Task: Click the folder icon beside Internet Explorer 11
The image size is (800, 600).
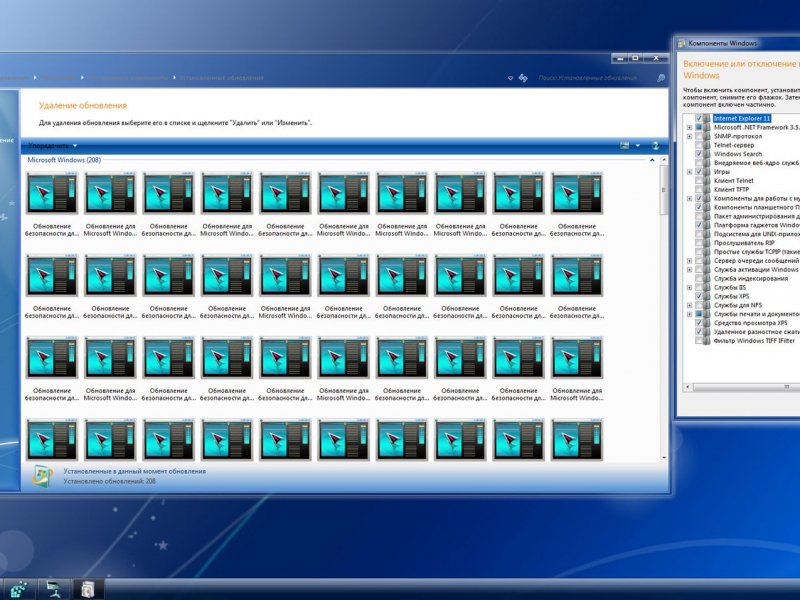Action: point(707,118)
